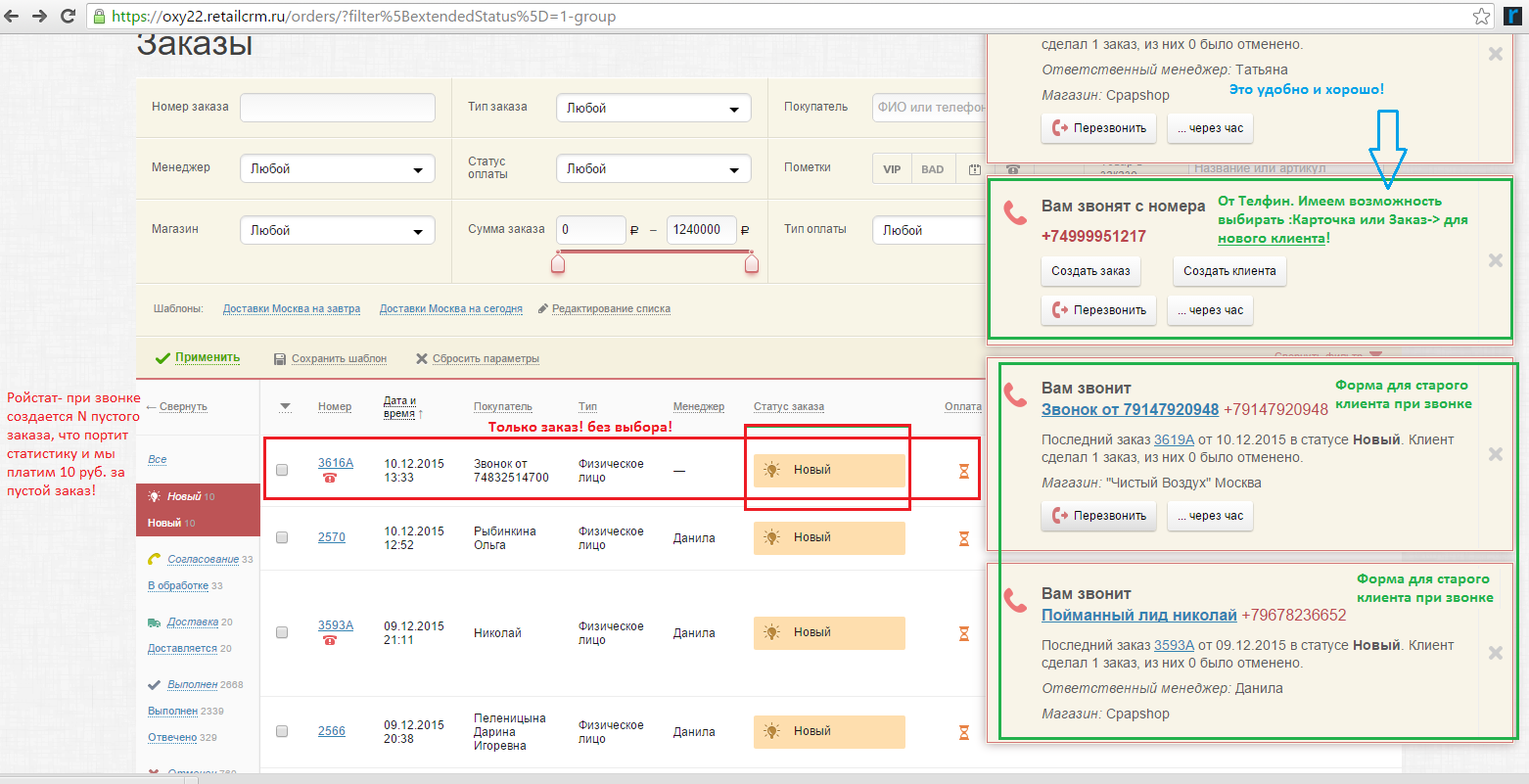
Task: Check the checkbox for order 3616A
Action: pos(282,470)
